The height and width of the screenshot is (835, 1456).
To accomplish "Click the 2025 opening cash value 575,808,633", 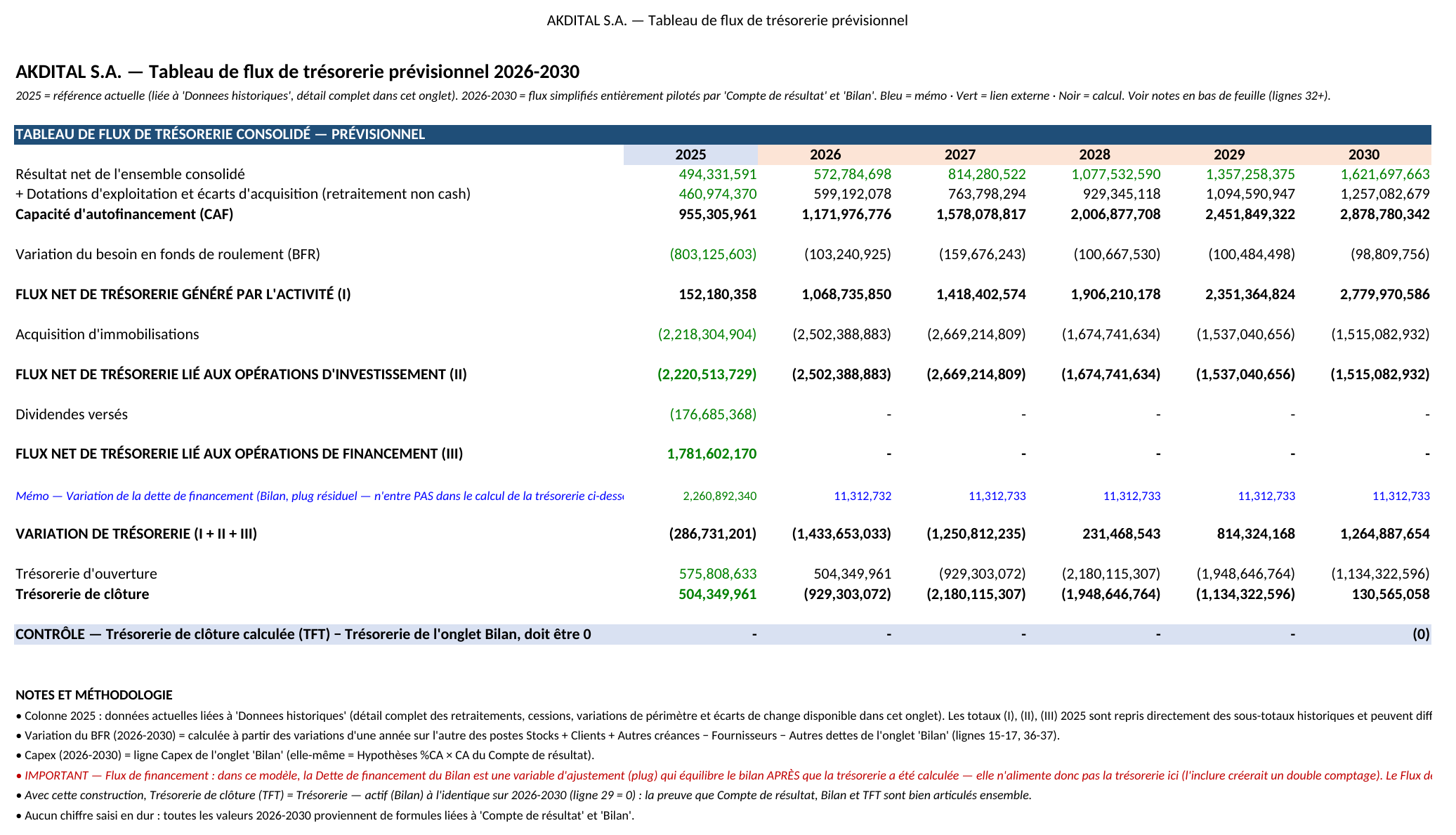I will point(718,574).
